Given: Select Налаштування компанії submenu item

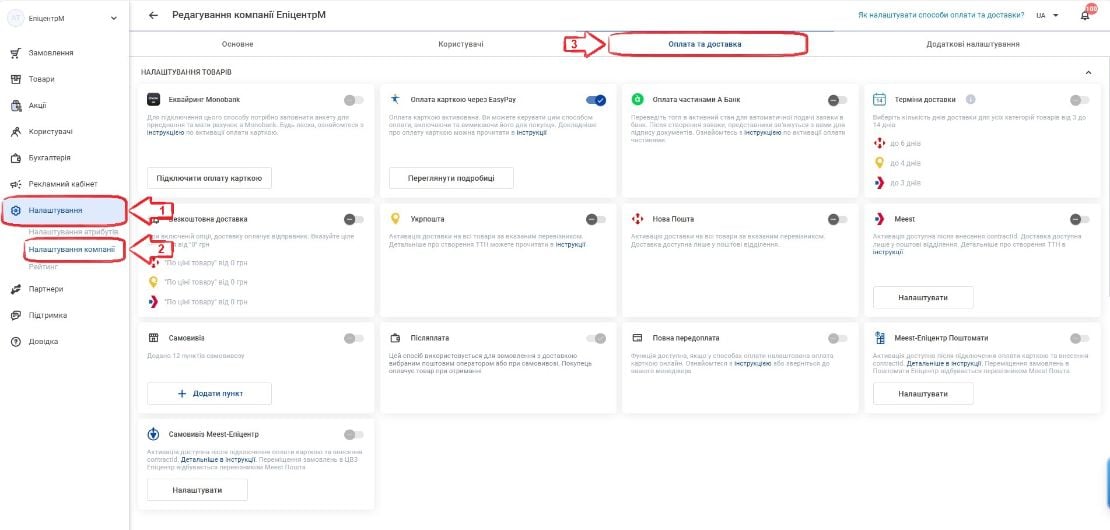Looking at the screenshot, I should 71,250.
